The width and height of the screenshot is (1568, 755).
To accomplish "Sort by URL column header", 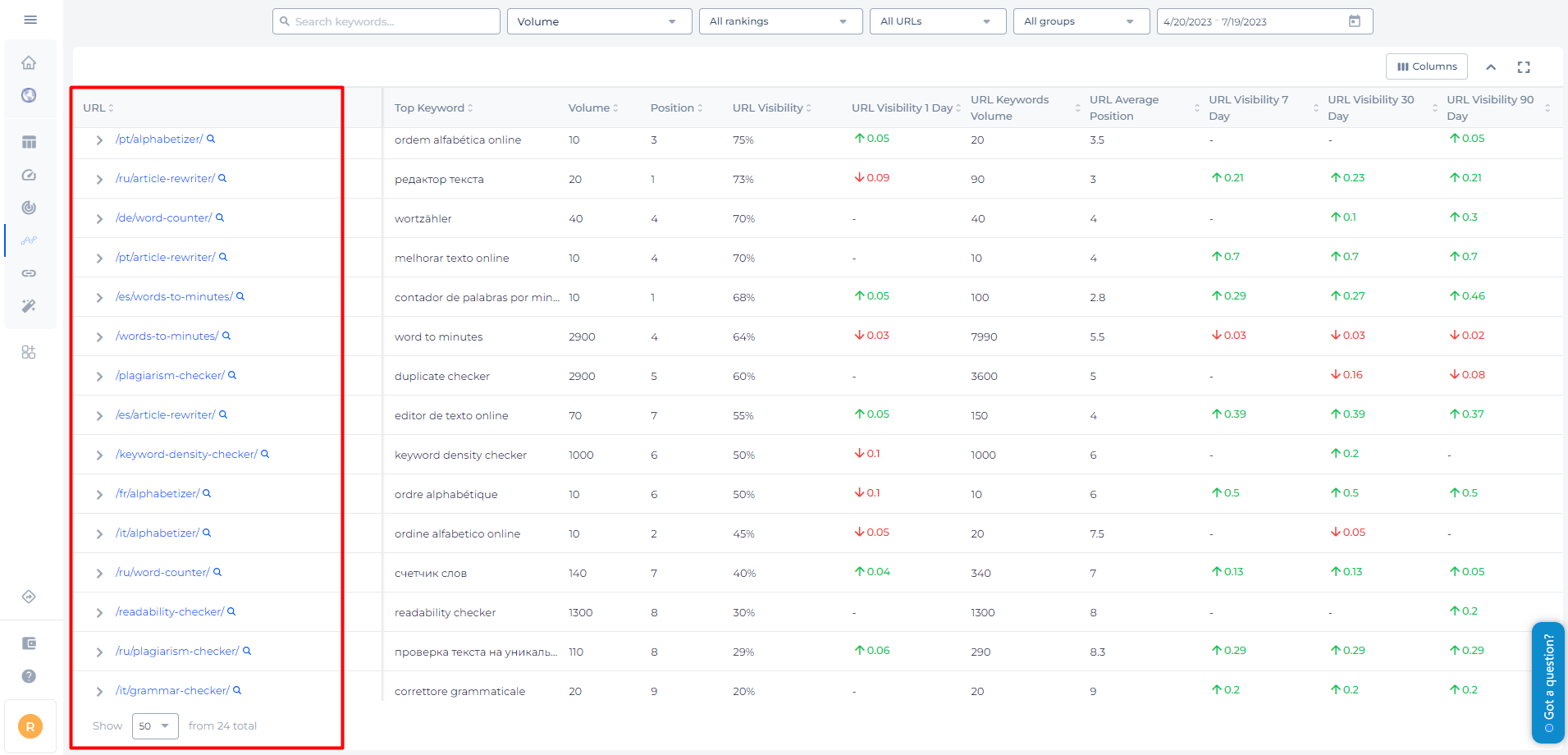I will pyautogui.click(x=98, y=108).
